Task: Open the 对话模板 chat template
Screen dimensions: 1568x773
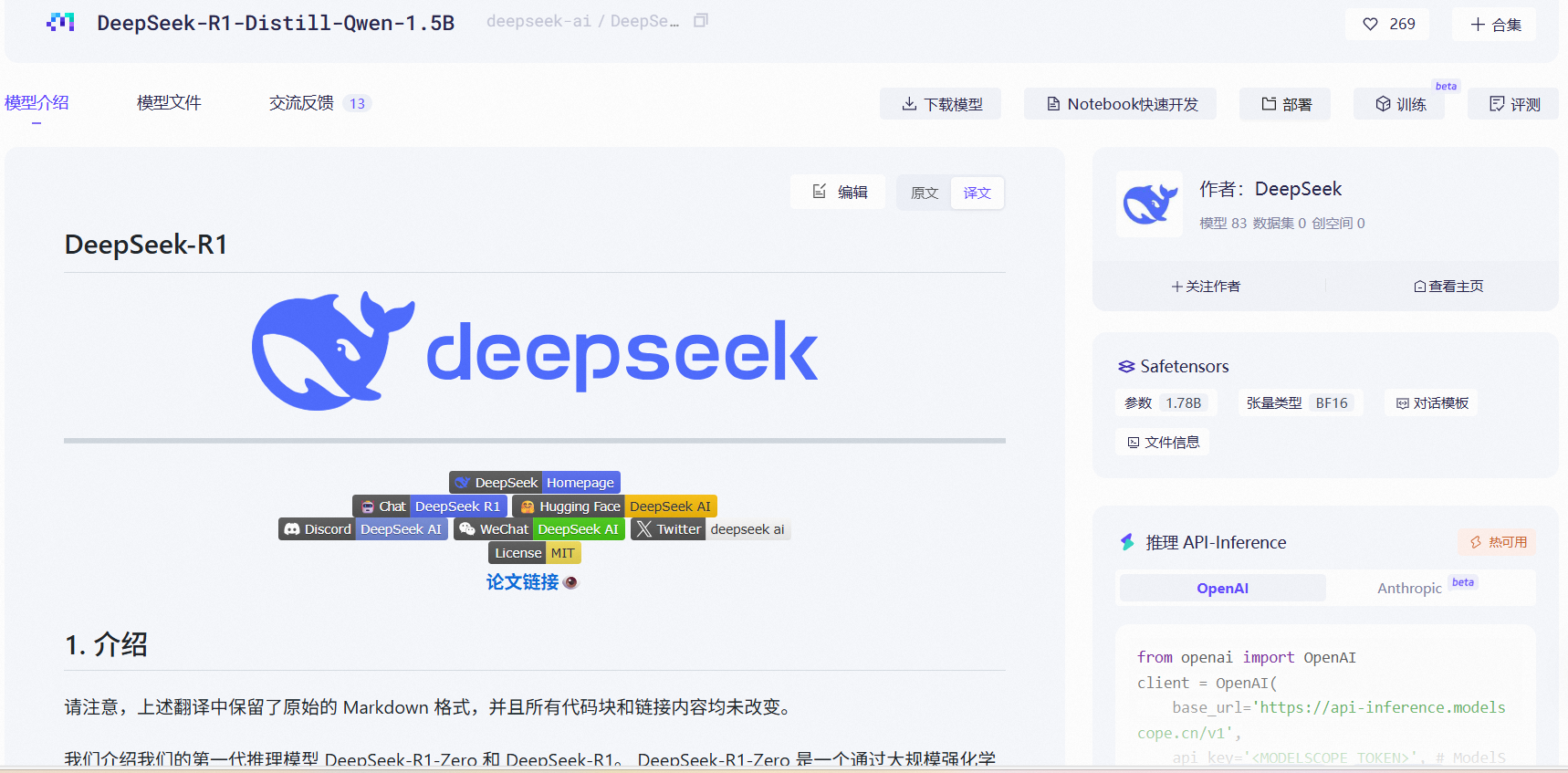Action: coord(1432,402)
